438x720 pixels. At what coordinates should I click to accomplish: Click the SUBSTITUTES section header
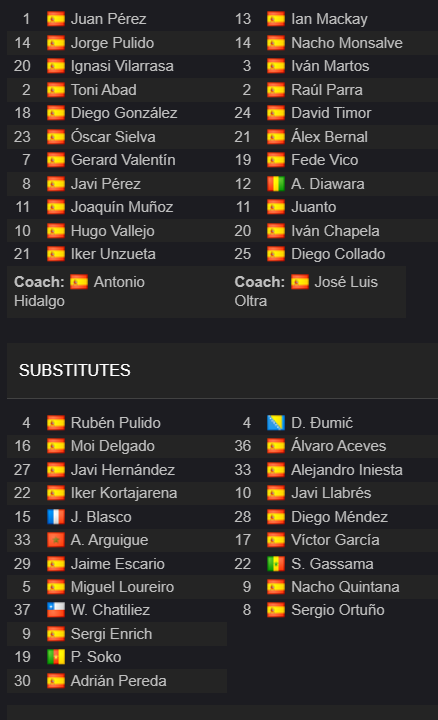tap(74, 370)
